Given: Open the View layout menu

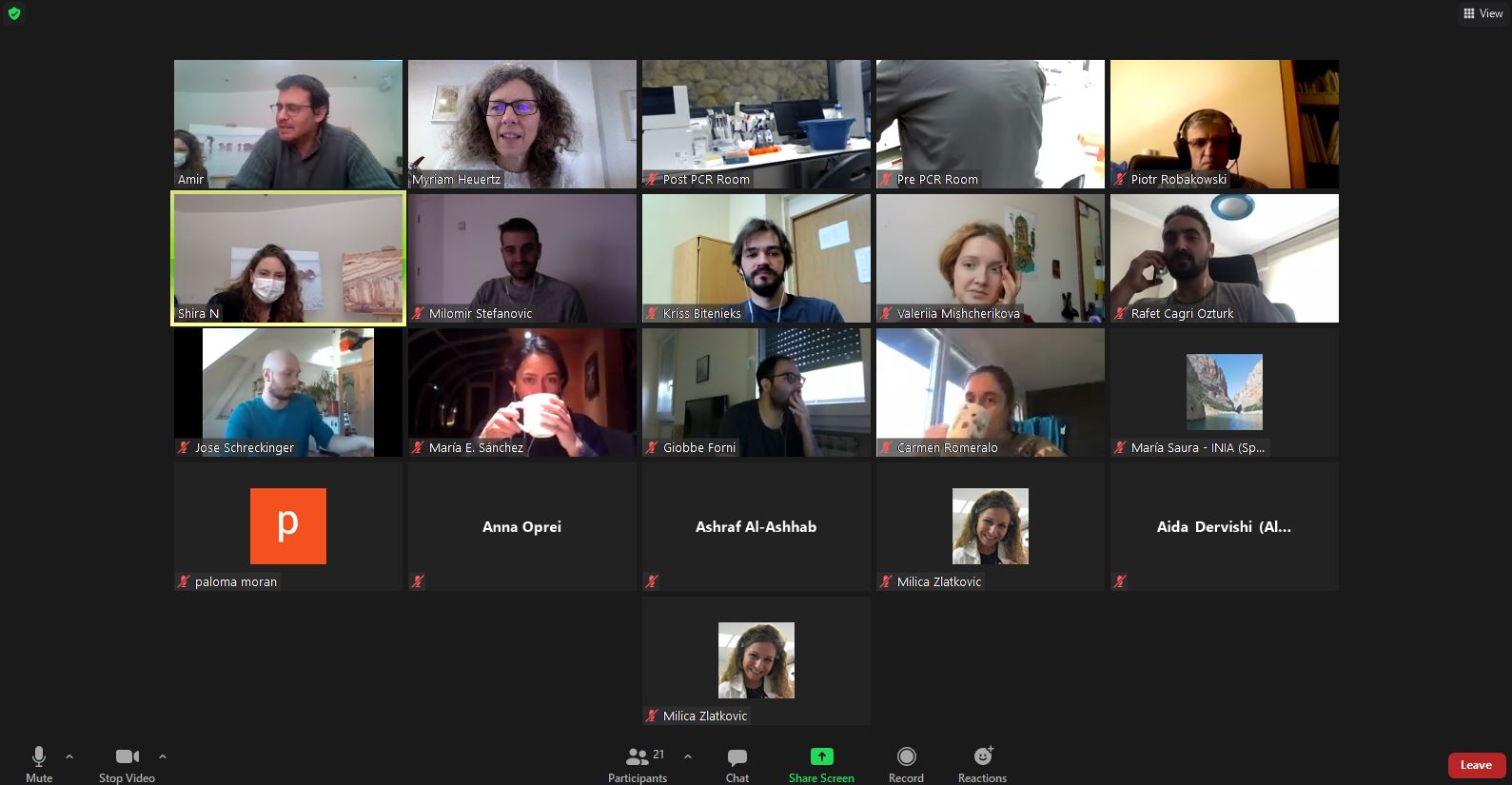Looking at the screenshot, I should tap(1483, 13).
